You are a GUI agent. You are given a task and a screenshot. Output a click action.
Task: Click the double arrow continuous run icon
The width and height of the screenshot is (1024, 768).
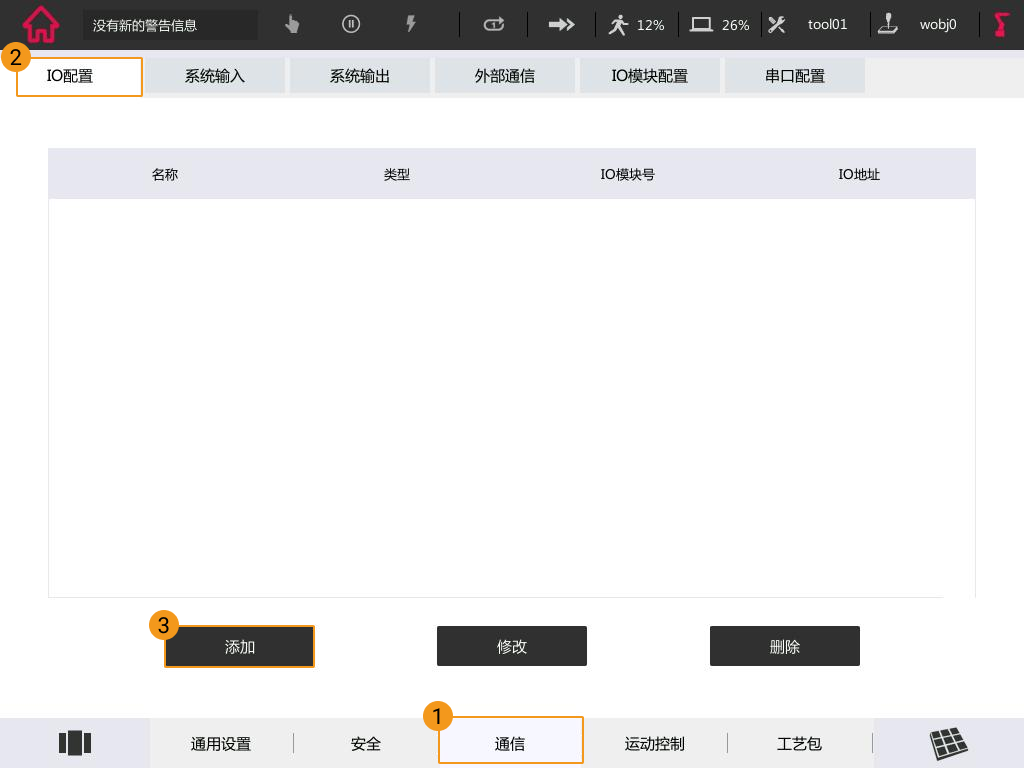(x=562, y=25)
